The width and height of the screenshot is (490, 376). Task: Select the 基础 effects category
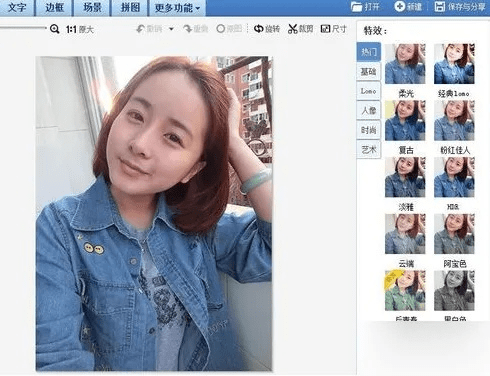(368, 71)
